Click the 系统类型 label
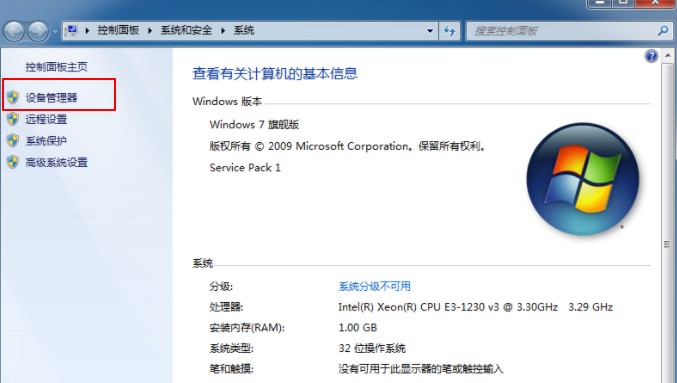Screen dimensions: 677x383 [231, 348]
